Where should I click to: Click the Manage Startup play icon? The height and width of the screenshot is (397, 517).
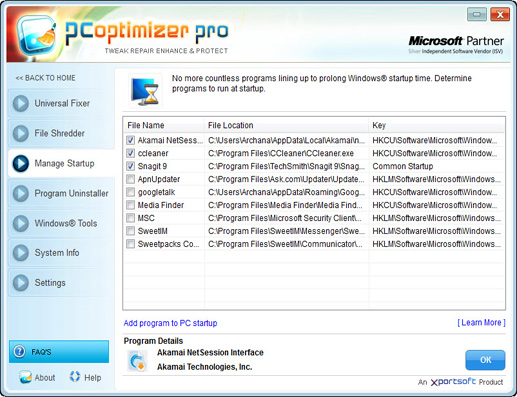point(21,163)
